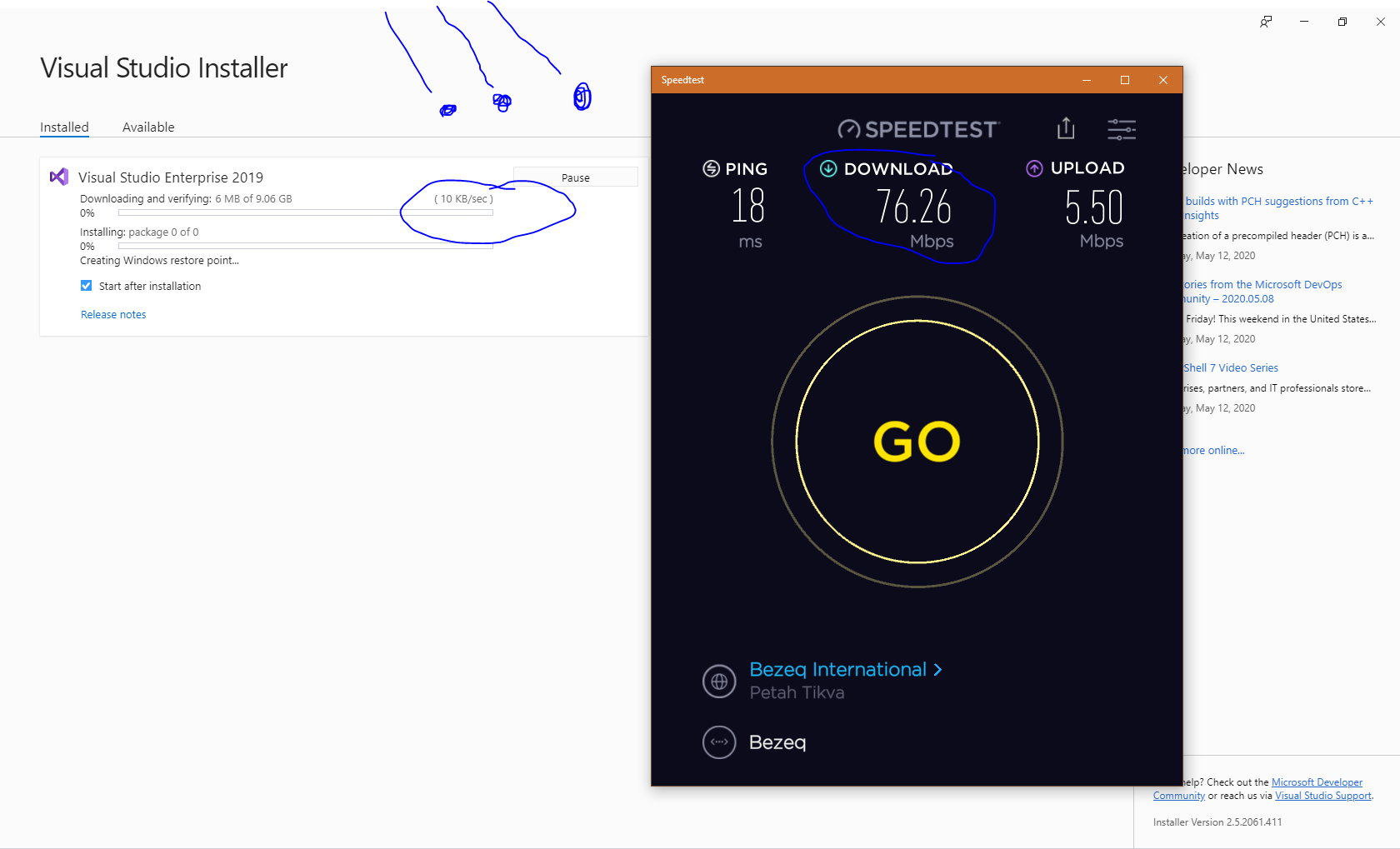Screen dimensions: 1400x849
Task: Click the Speedtest gauge logo
Action: tap(848, 129)
